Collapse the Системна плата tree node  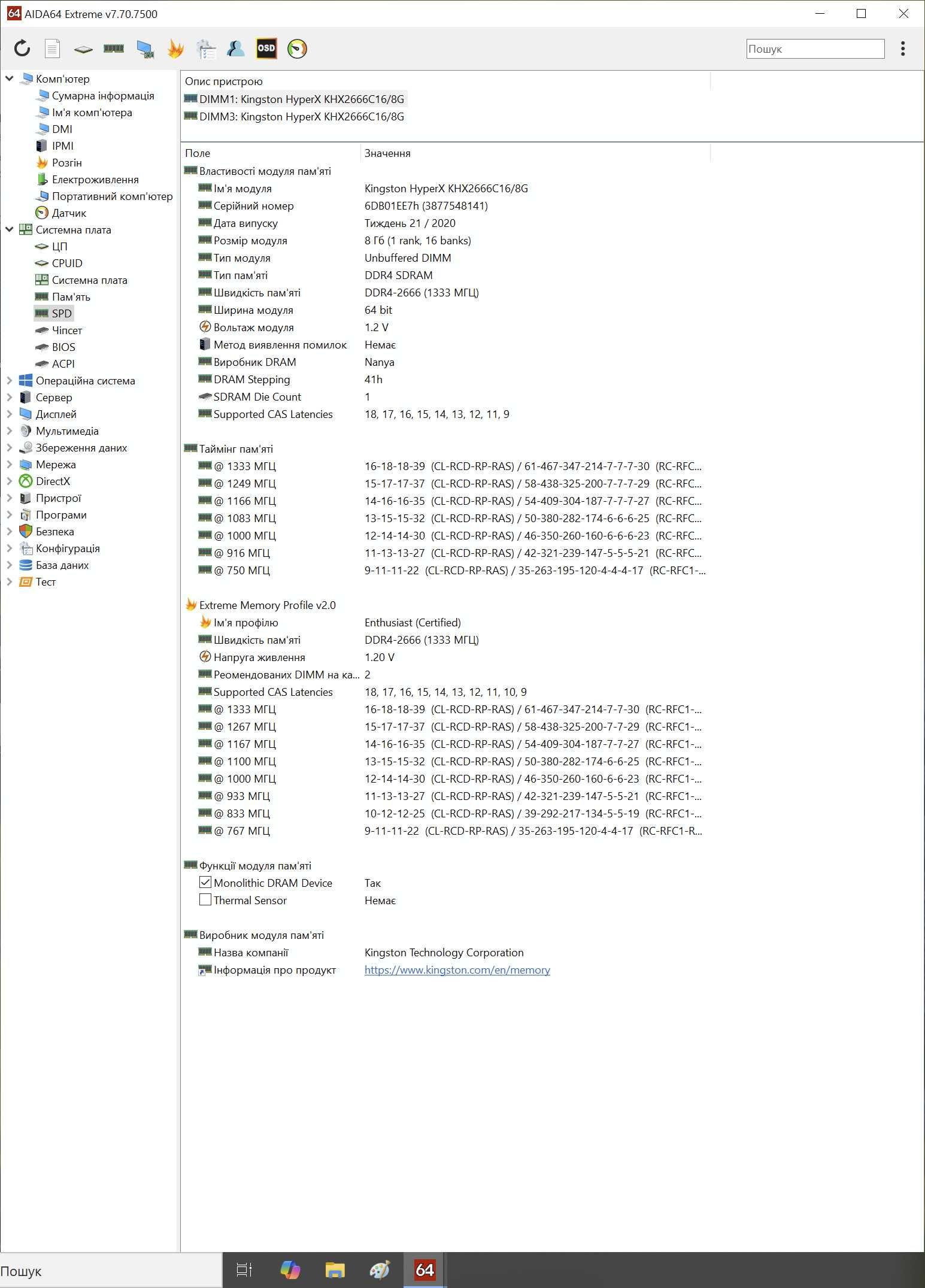(x=10, y=229)
